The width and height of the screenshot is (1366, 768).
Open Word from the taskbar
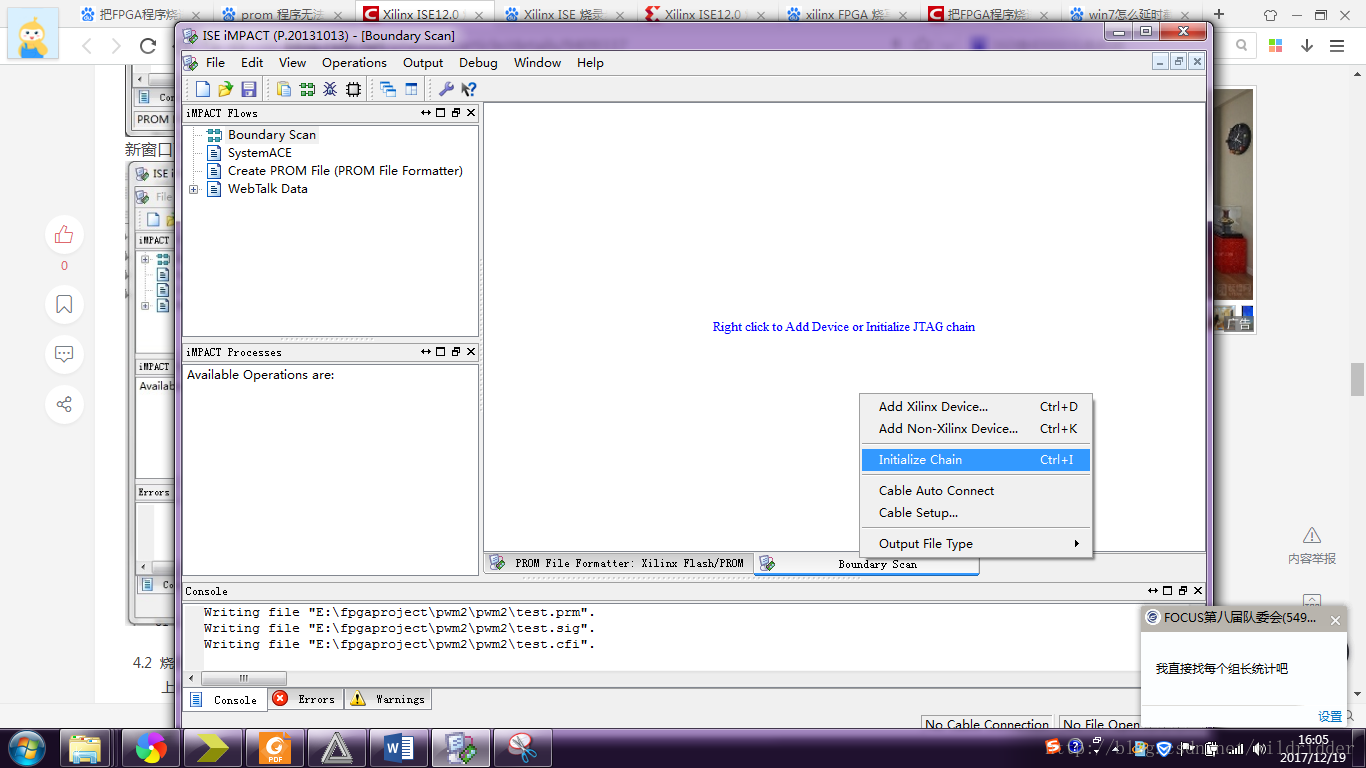coord(399,748)
